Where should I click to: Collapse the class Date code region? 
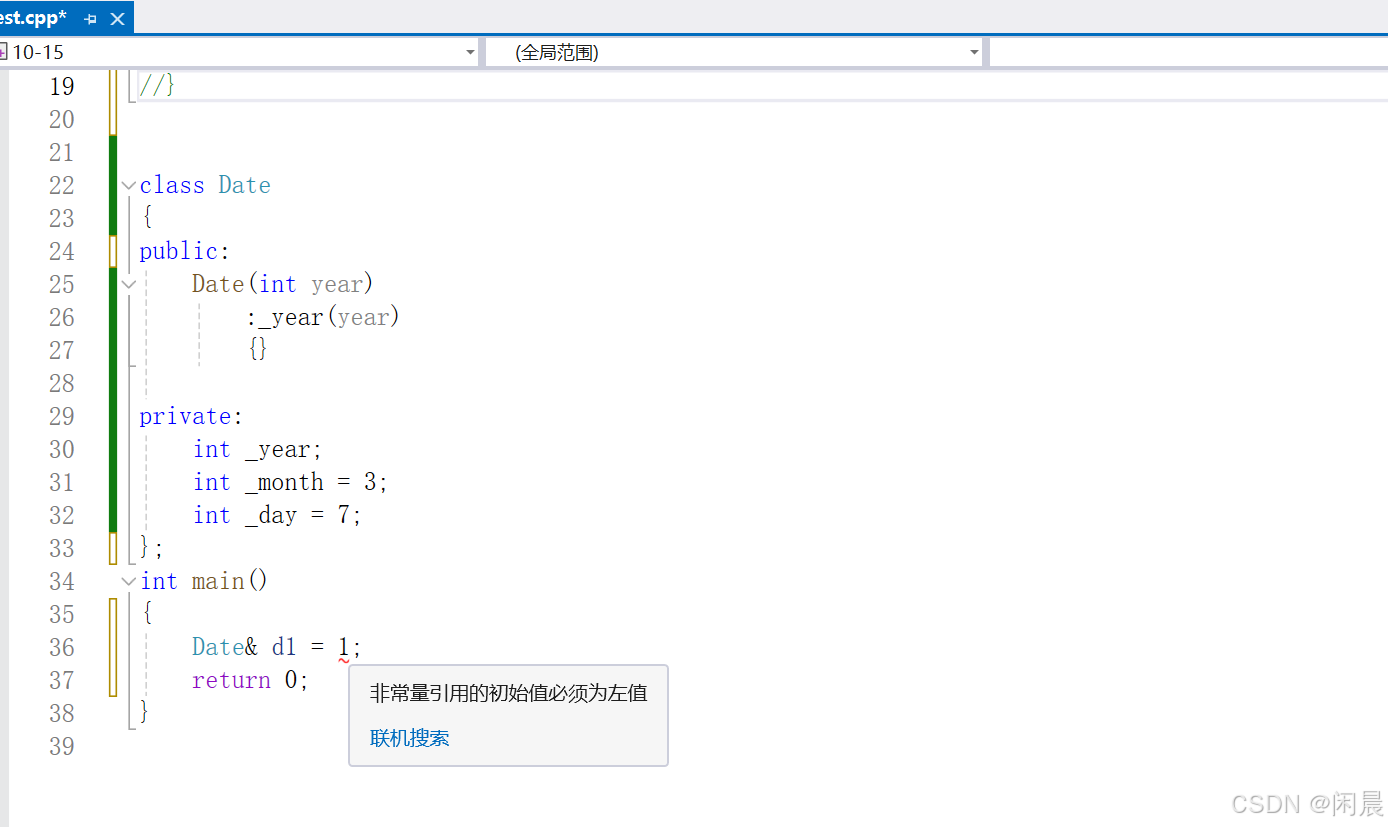127,184
